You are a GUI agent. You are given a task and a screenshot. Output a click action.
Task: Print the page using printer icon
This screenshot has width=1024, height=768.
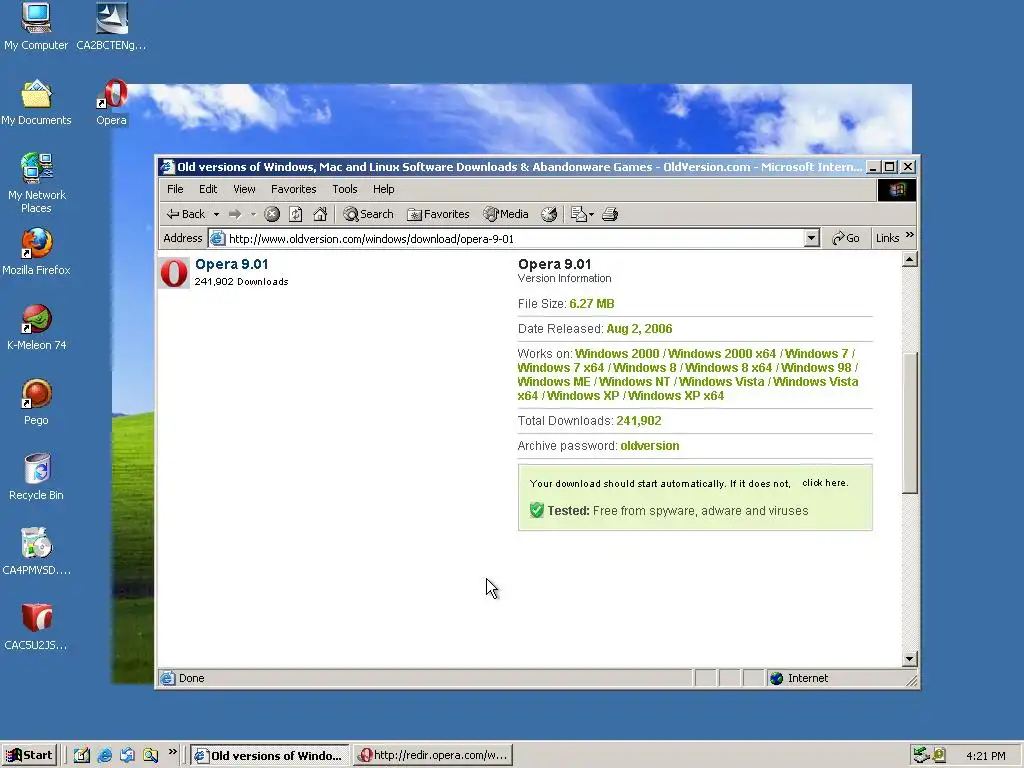coord(610,214)
